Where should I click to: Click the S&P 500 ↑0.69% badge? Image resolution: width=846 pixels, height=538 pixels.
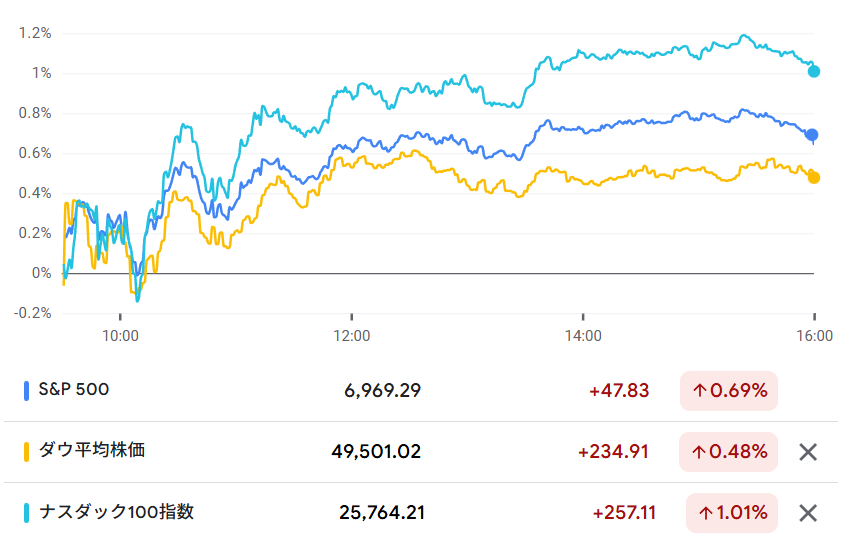click(x=728, y=391)
